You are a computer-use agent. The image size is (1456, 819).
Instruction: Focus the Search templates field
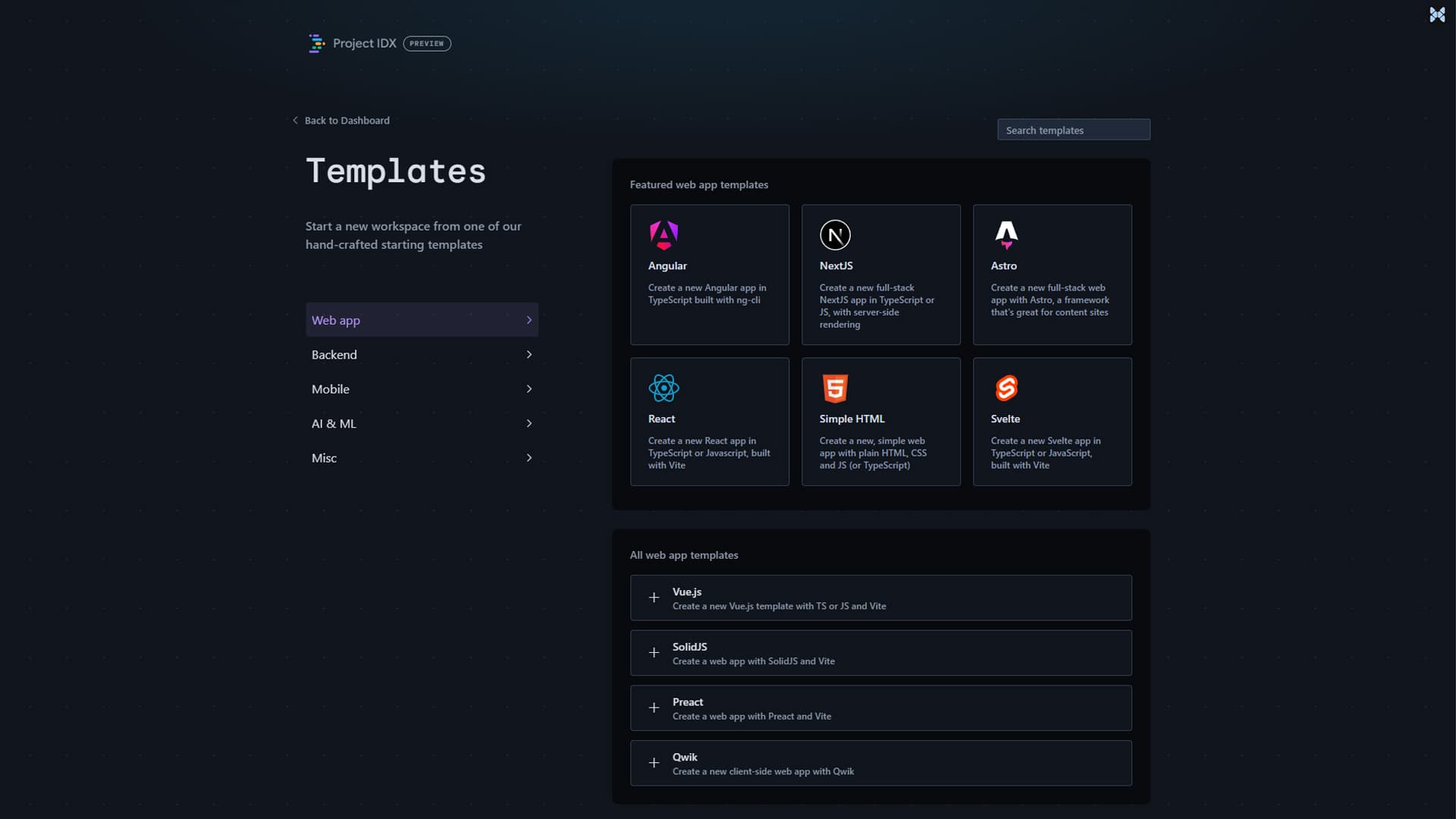click(1073, 130)
